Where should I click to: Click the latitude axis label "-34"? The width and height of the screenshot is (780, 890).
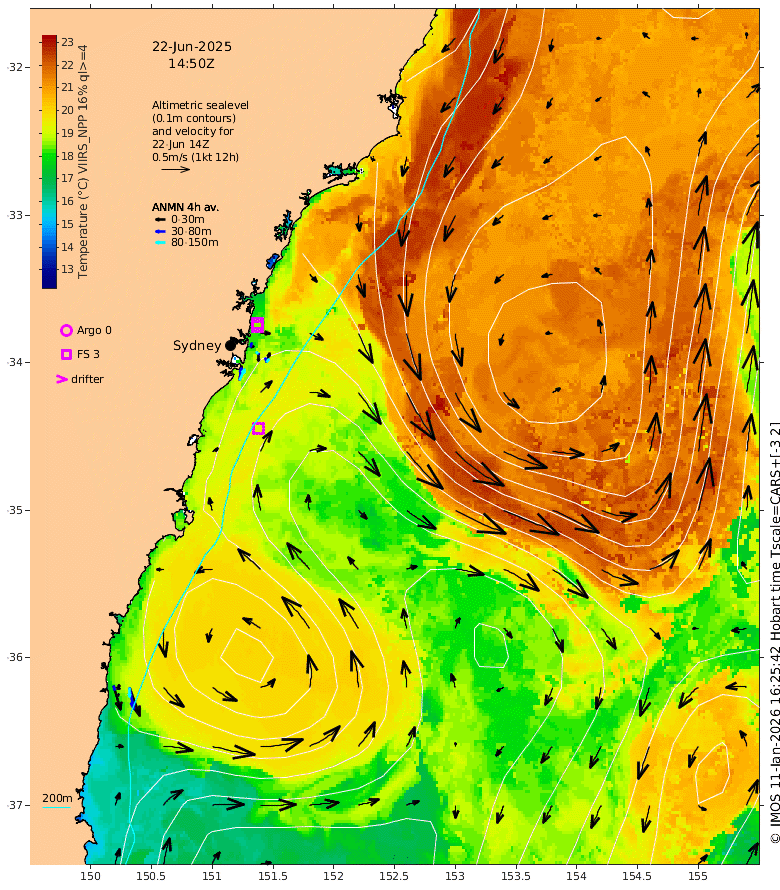tap(15, 362)
